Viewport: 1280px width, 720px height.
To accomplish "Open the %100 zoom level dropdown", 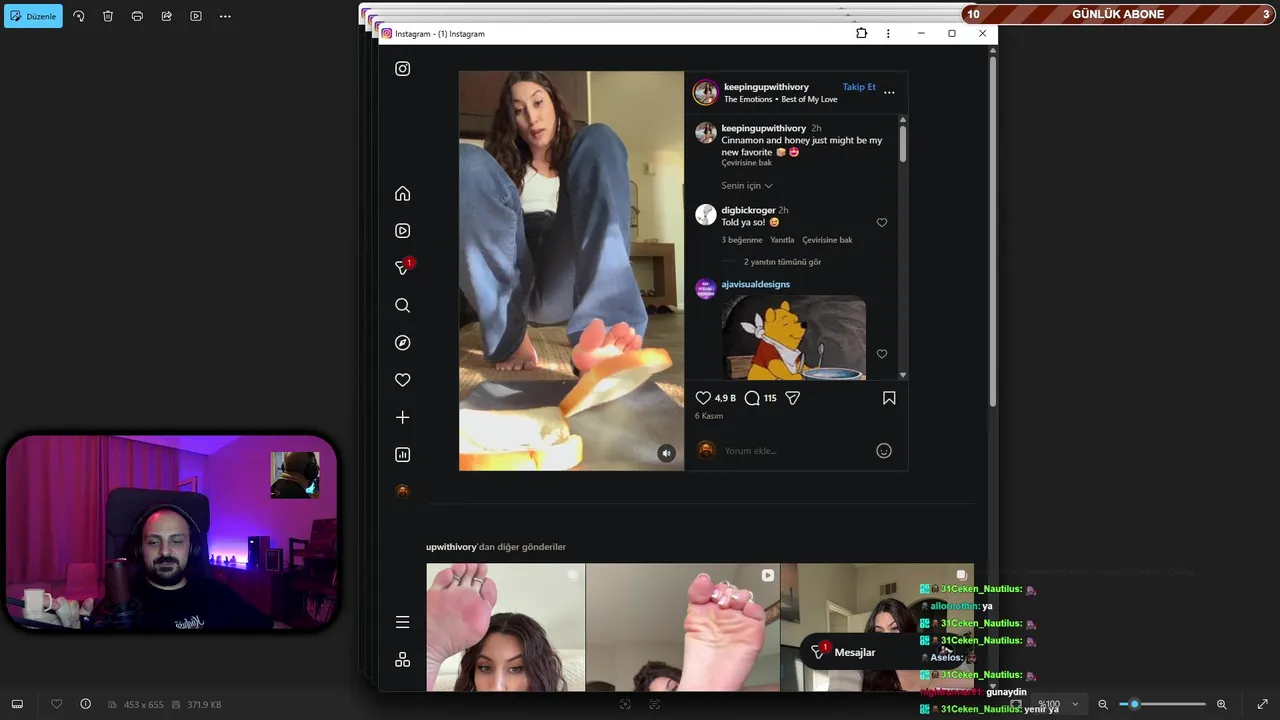I will 1058,704.
